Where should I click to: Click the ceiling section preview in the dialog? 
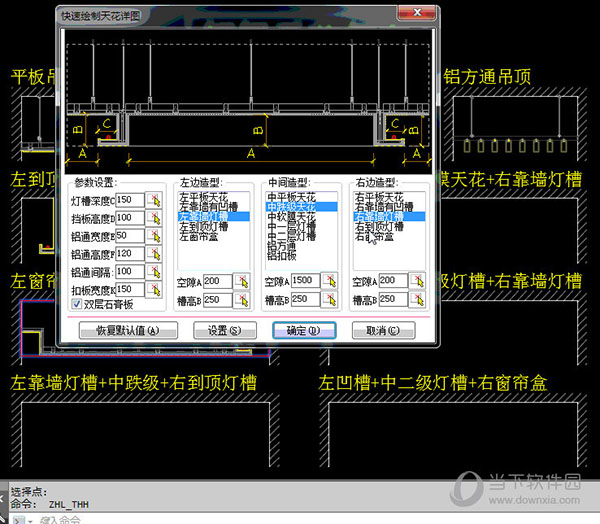point(248,102)
